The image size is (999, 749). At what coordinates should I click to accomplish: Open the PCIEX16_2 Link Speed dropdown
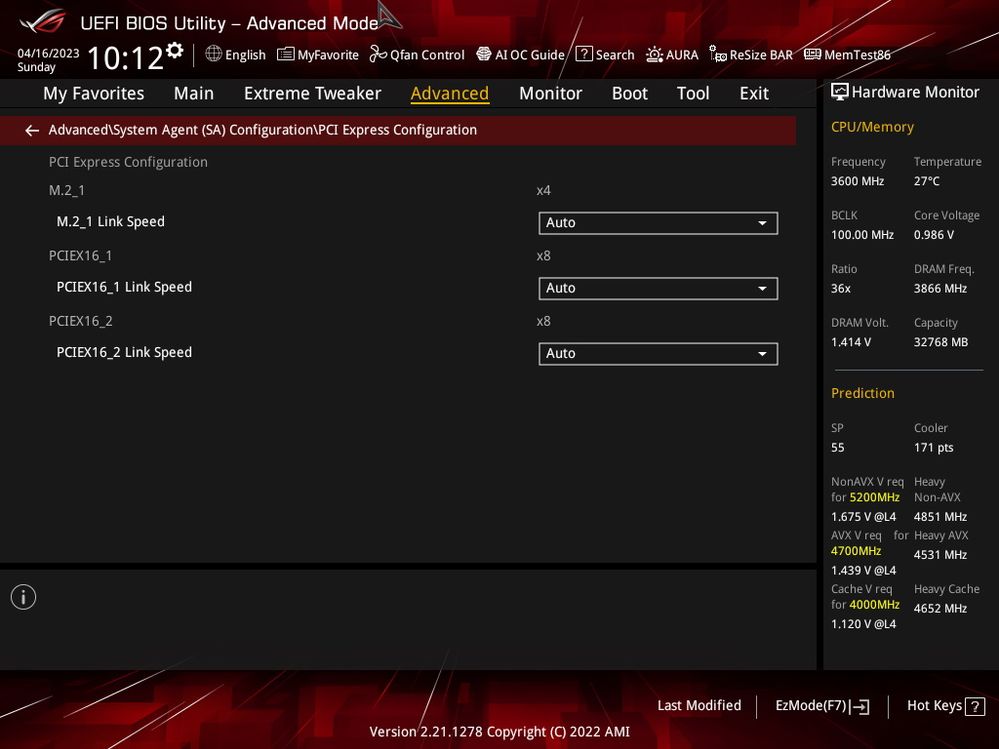click(658, 353)
